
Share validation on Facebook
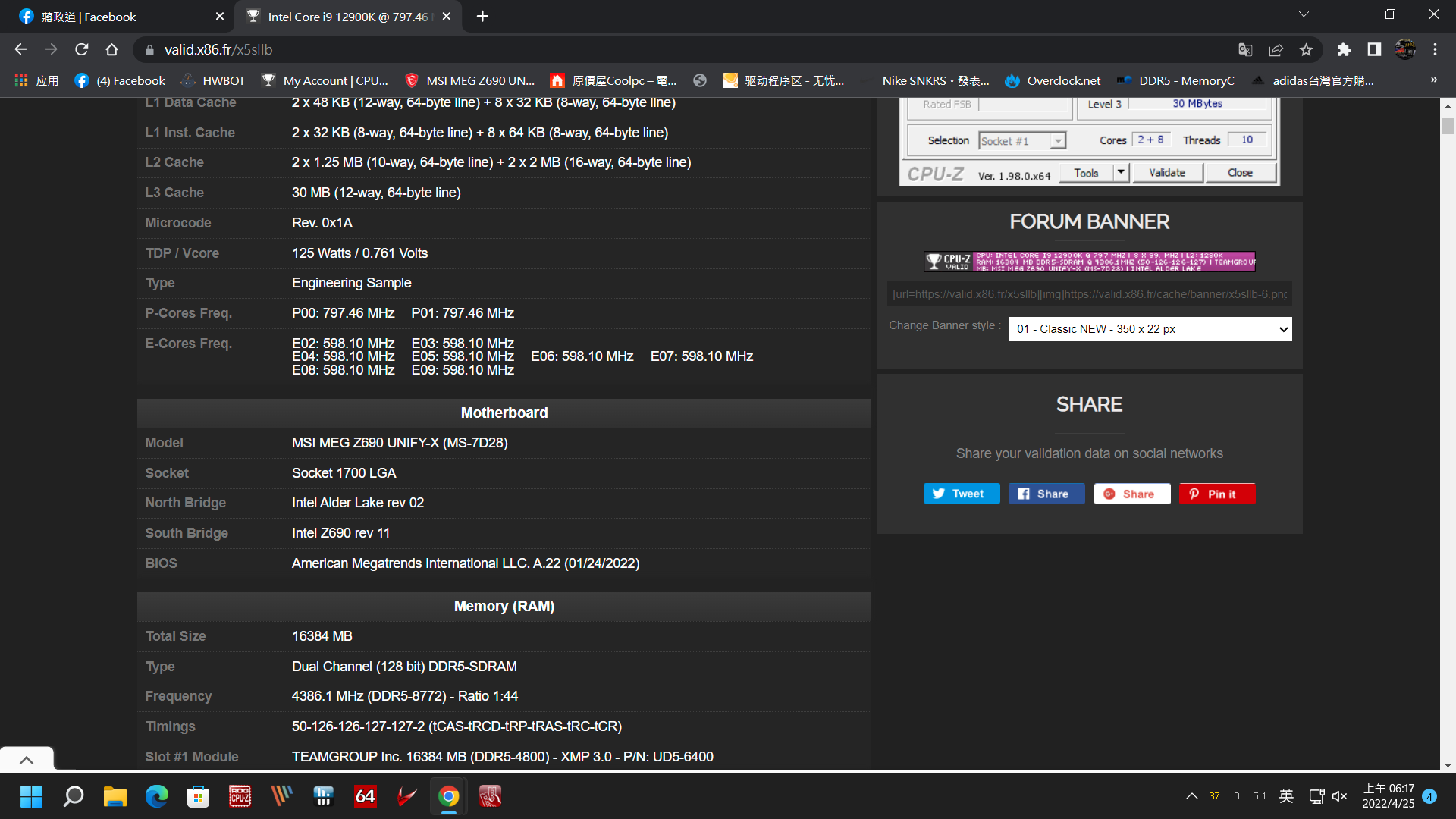[1046, 494]
